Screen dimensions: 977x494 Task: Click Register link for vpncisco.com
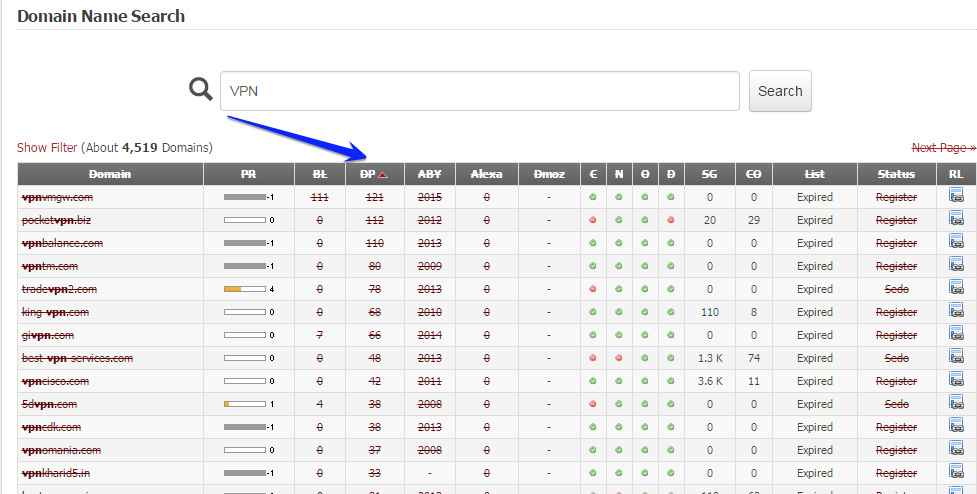(896, 382)
